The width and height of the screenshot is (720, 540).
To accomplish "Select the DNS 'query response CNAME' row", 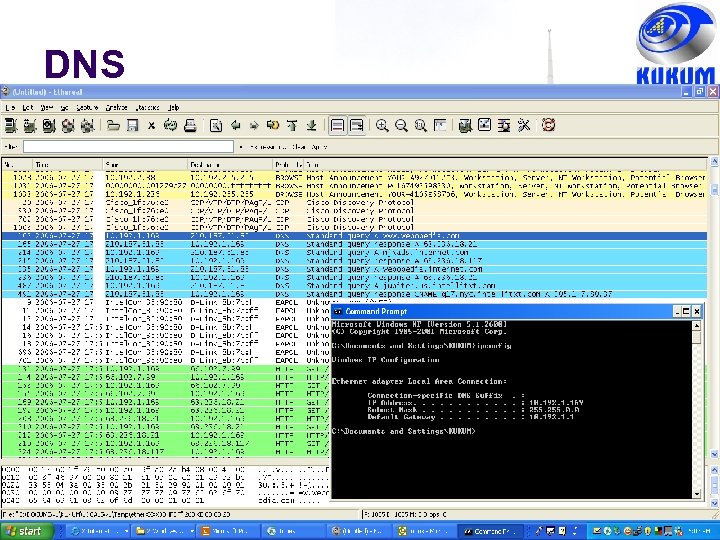I will [x=354, y=294].
